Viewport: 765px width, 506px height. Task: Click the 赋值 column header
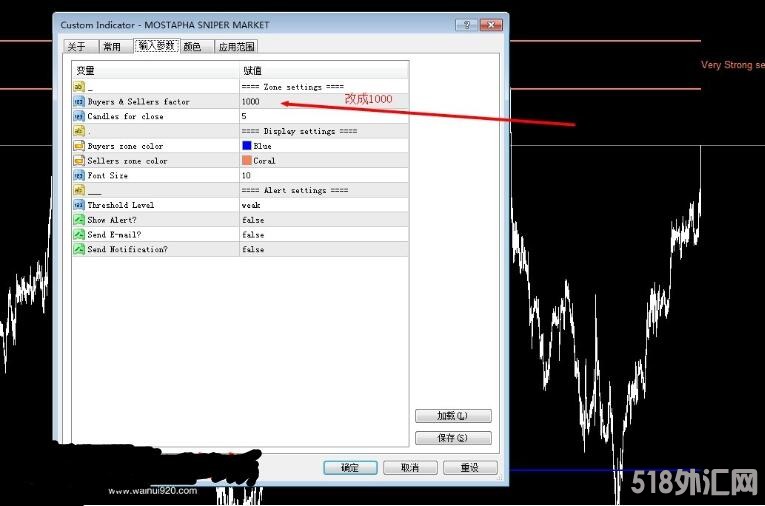click(324, 70)
